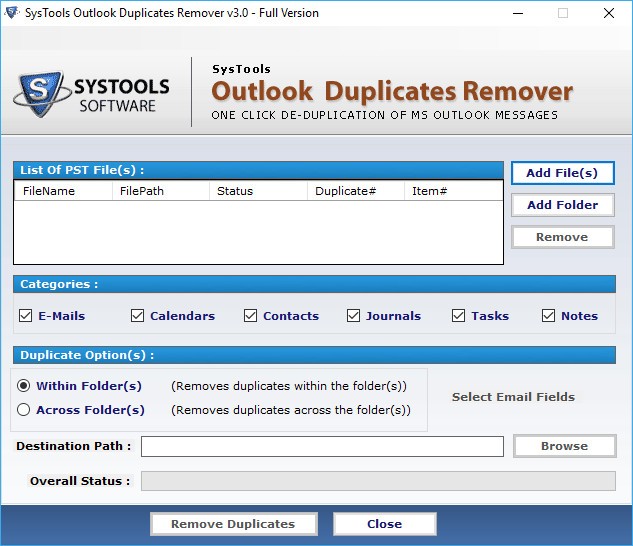Toggle the Tasks checkbox
Viewport: 633px width, 546px height.
point(458,315)
